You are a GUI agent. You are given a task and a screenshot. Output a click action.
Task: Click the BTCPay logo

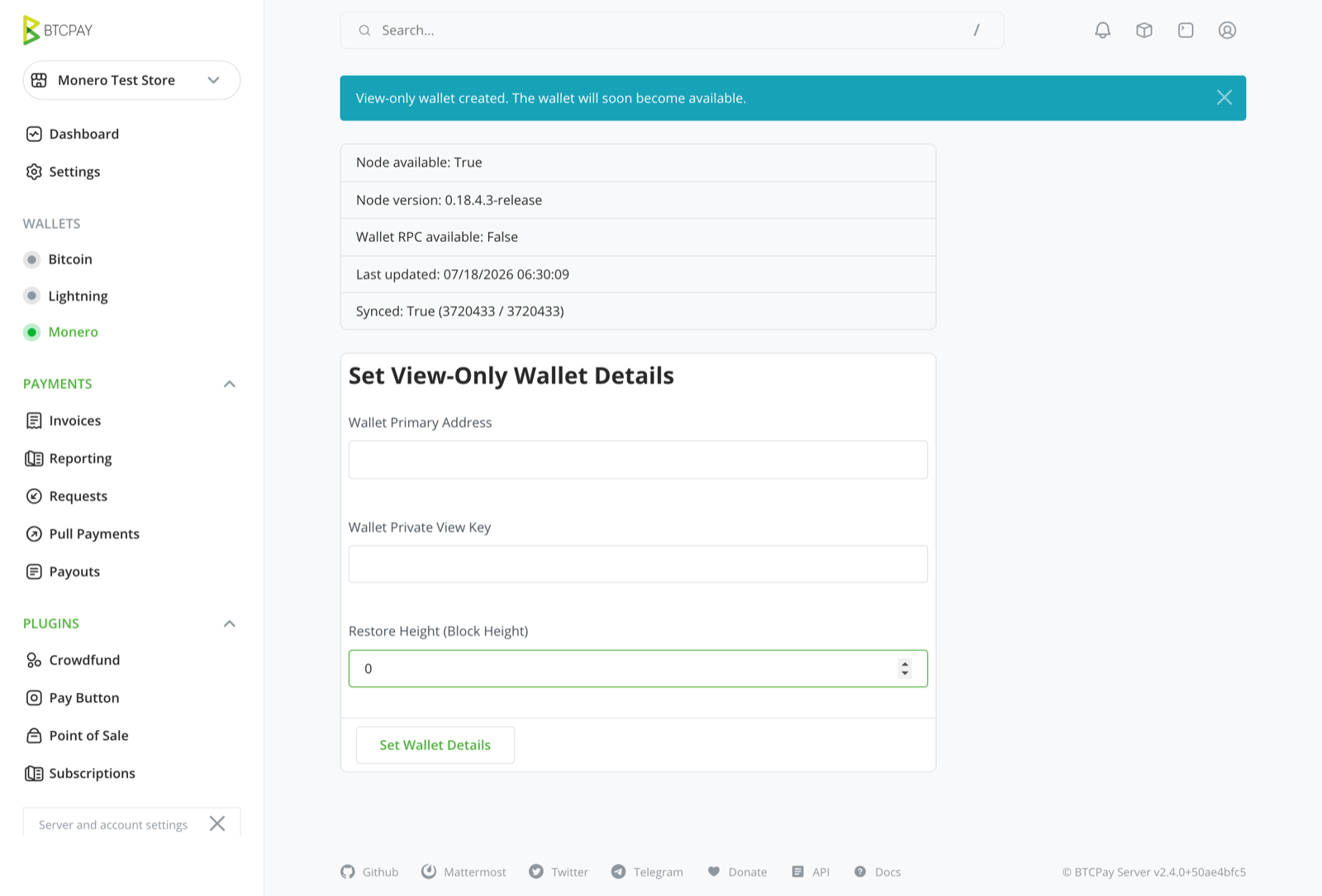pyautogui.click(x=58, y=31)
